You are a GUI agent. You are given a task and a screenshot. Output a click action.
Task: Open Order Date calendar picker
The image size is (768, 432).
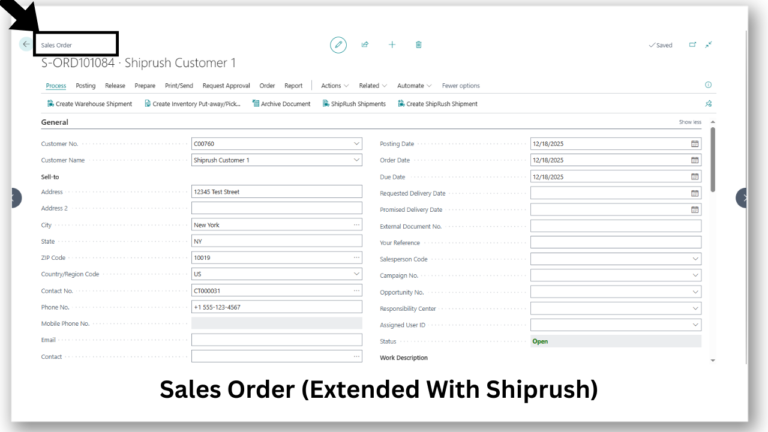tap(695, 160)
